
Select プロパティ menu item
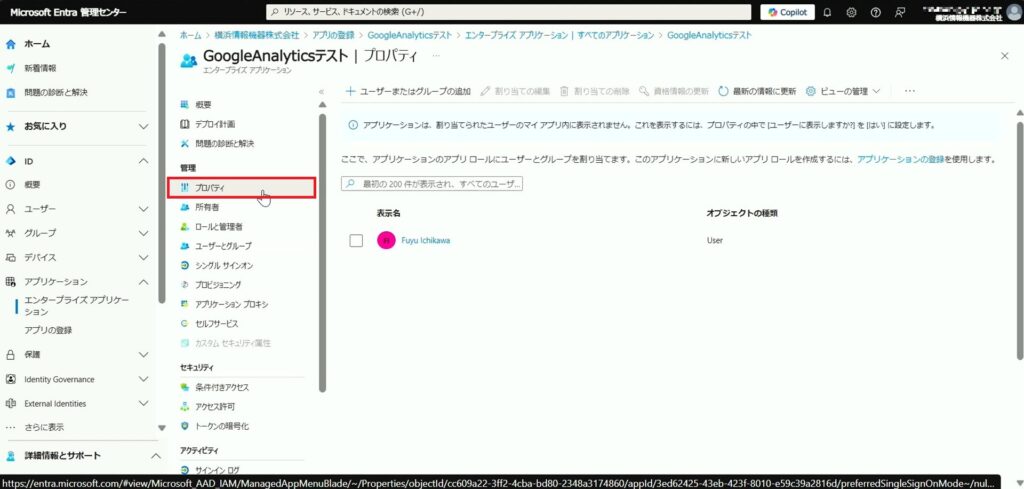point(241,187)
